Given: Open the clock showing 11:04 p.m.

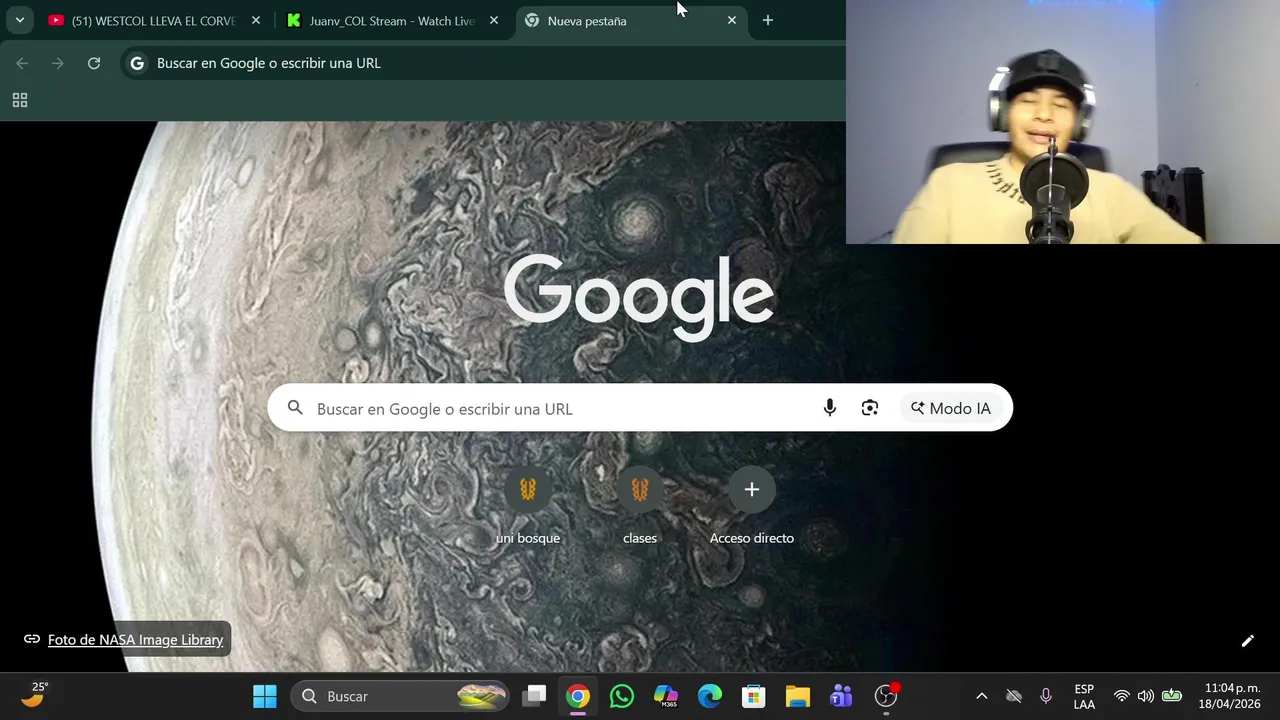Looking at the screenshot, I should 1232,696.
